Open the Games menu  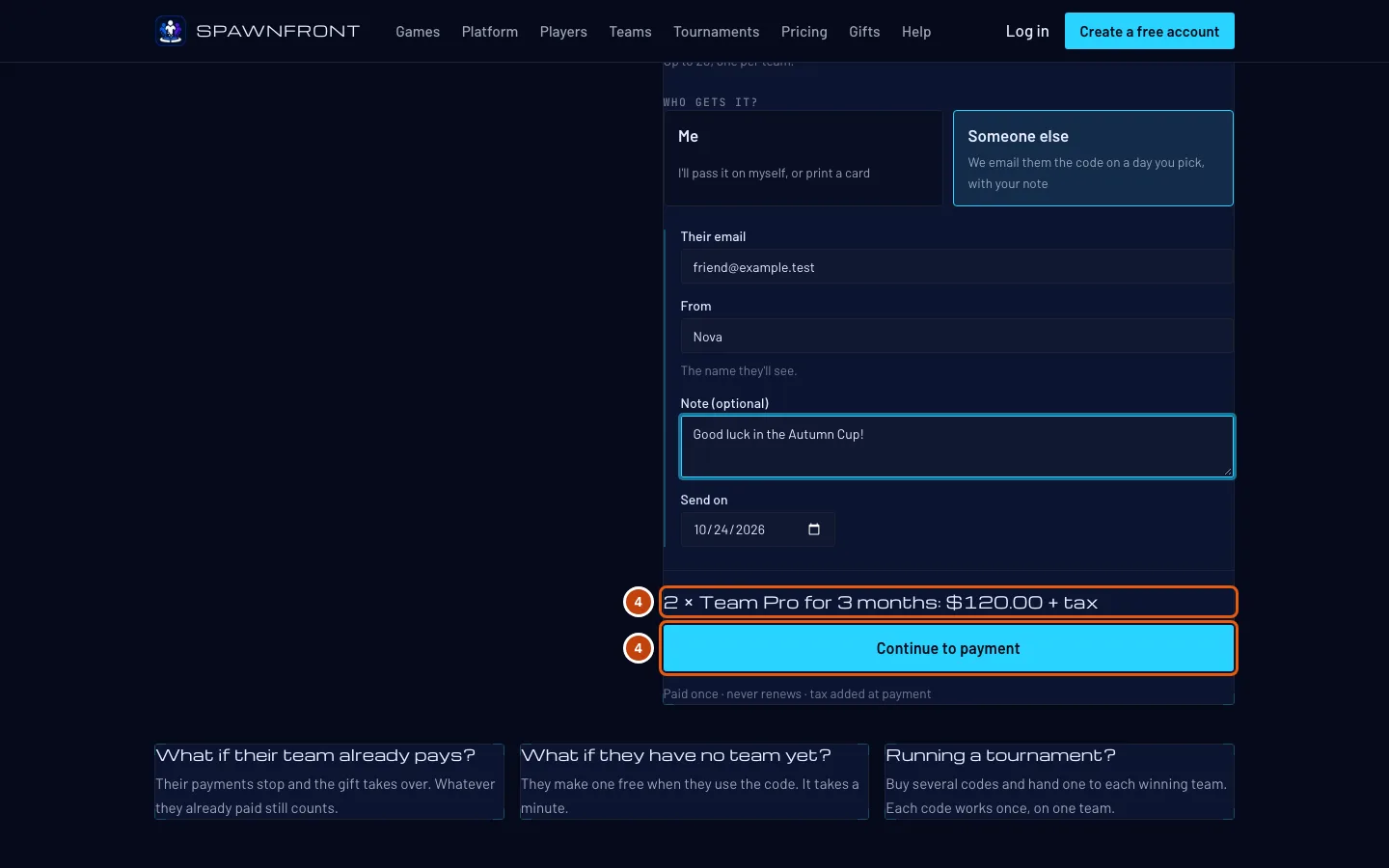418,32
